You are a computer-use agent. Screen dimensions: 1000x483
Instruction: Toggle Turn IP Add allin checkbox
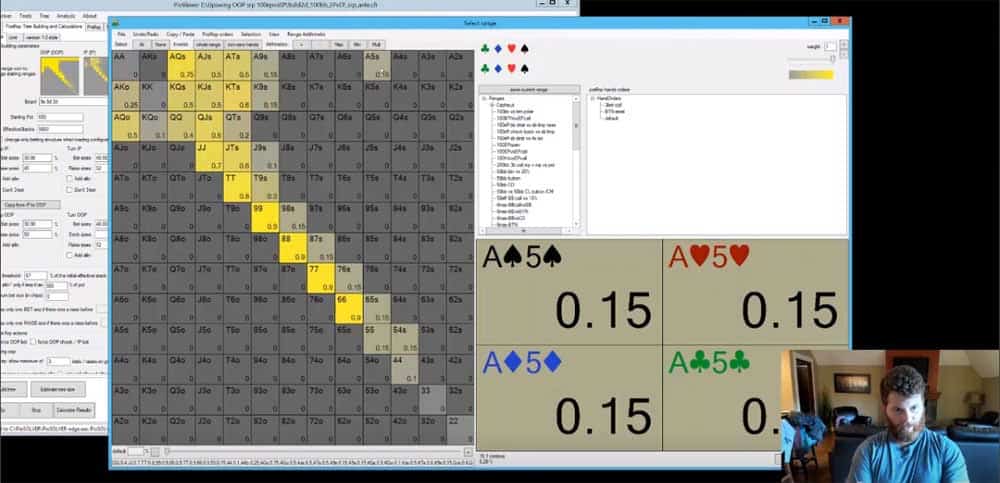click(x=70, y=179)
